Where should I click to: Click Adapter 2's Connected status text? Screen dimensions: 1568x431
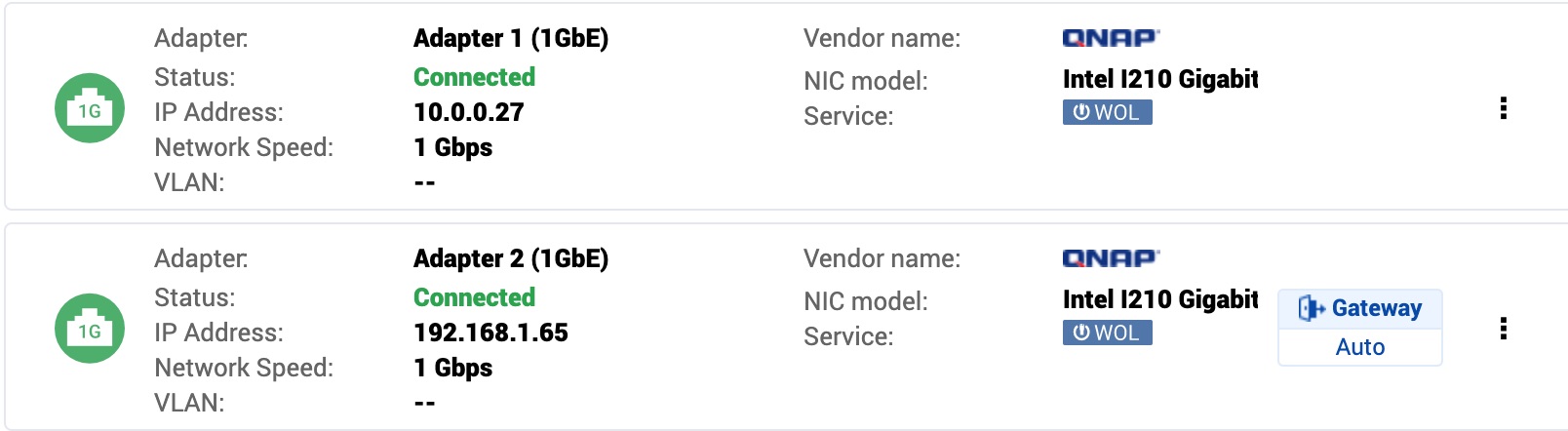click(x=474, y=297)
